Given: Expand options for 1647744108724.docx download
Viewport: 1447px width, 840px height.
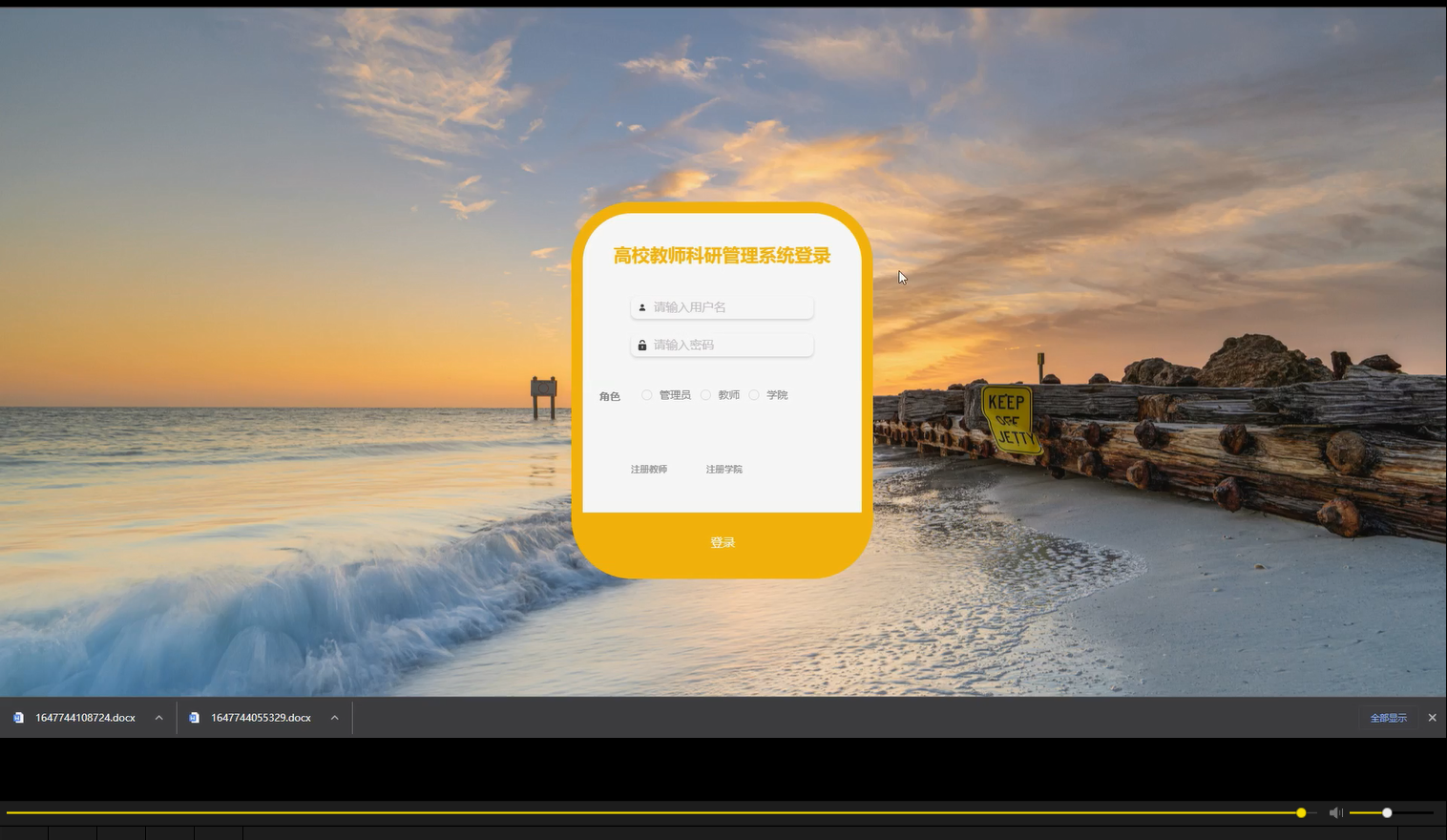Looking at the screenshot, I should [x=159, y=718].
